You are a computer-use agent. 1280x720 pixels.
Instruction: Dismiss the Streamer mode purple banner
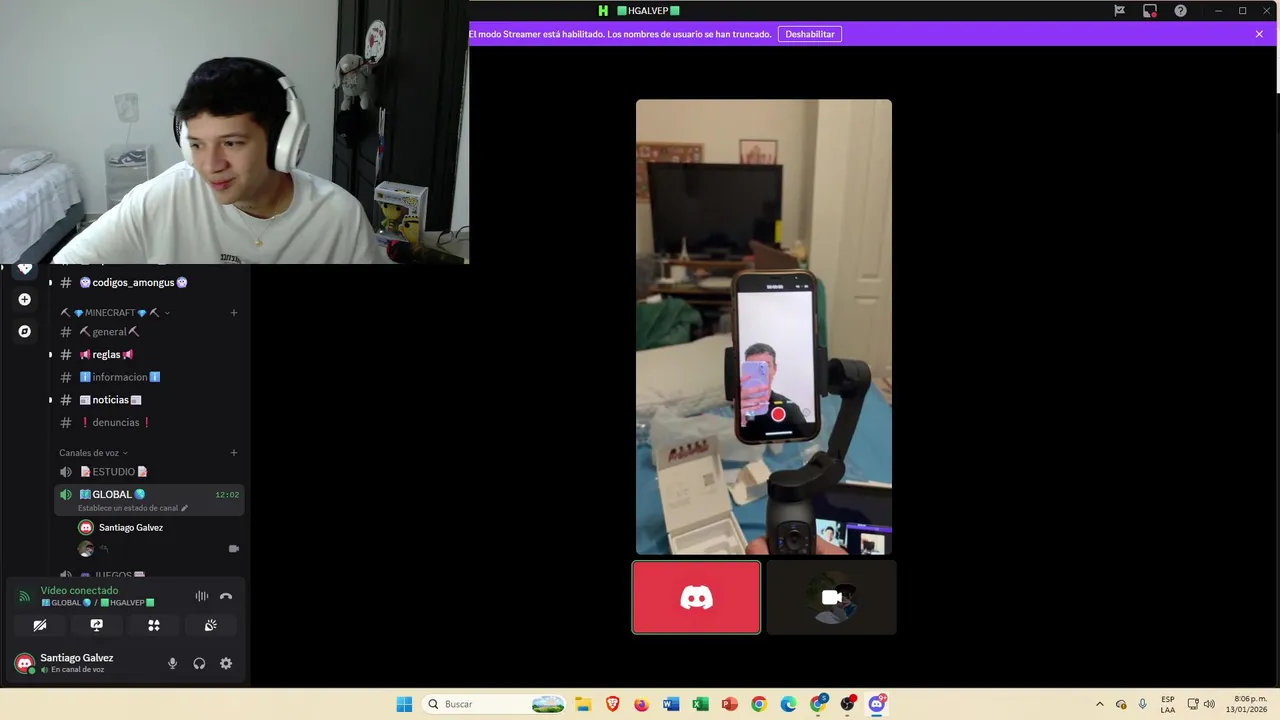[x=1259, y=34]
